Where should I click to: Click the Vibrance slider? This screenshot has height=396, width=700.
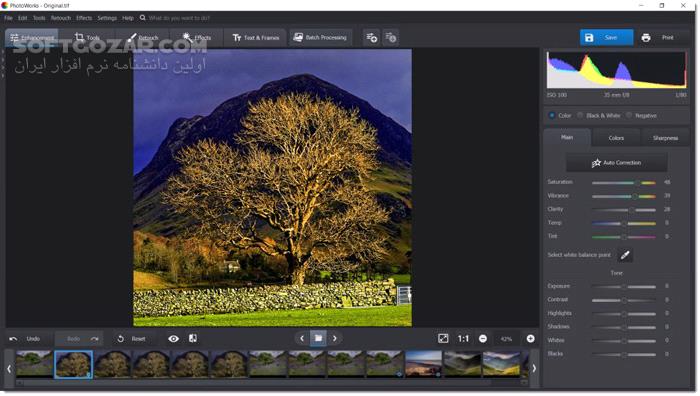624,196
